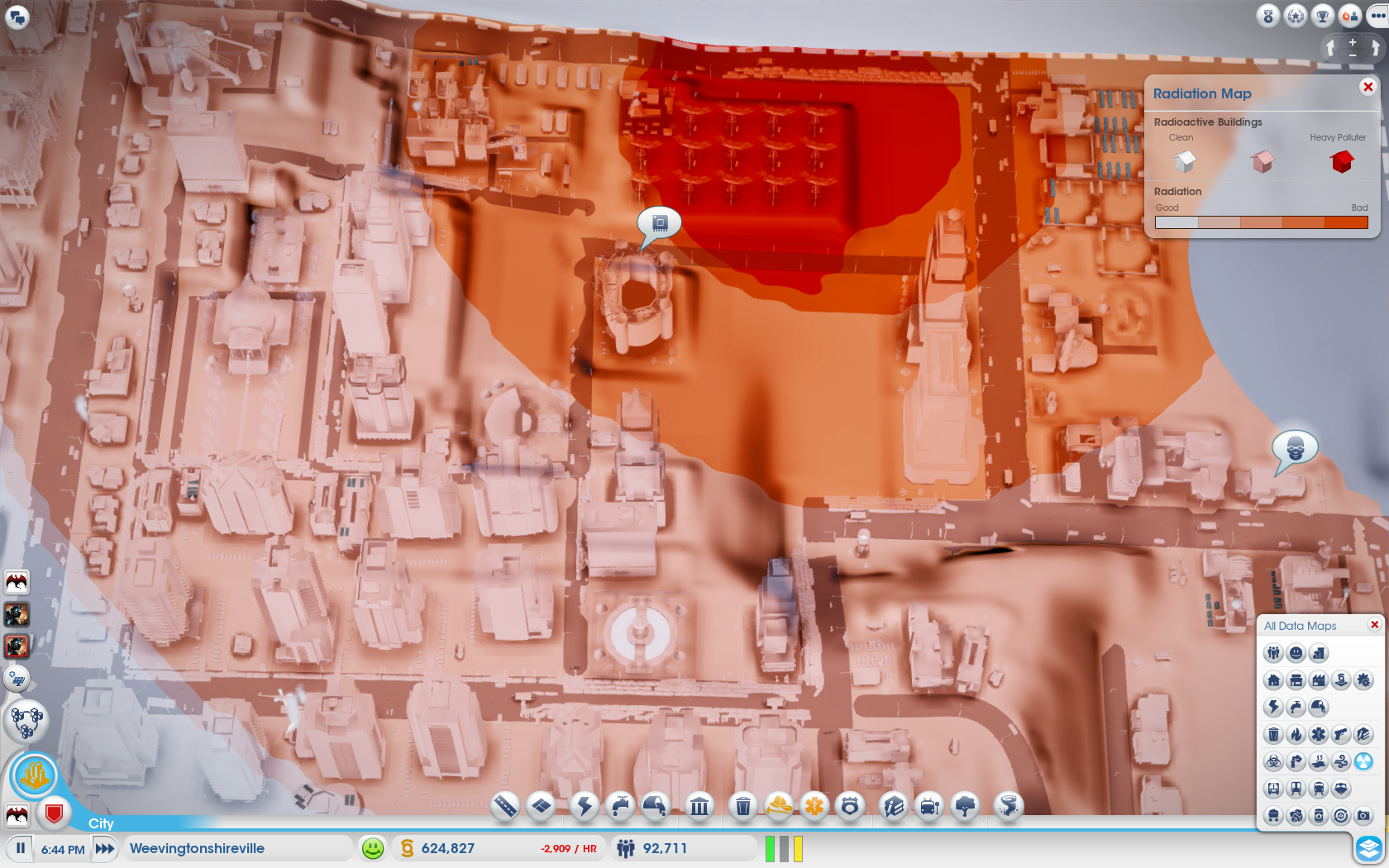The height and width of the screenshot is (868, 1389).
Task: Open the Disasters tornado icon
Action: (x=1009, y=805)
